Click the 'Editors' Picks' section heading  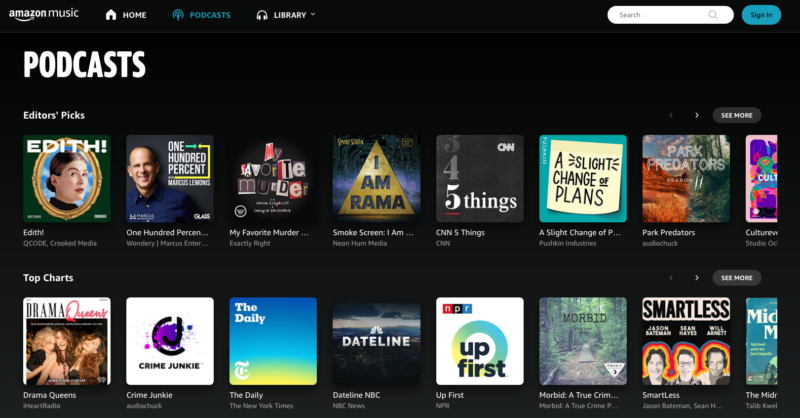click(54, 115)
